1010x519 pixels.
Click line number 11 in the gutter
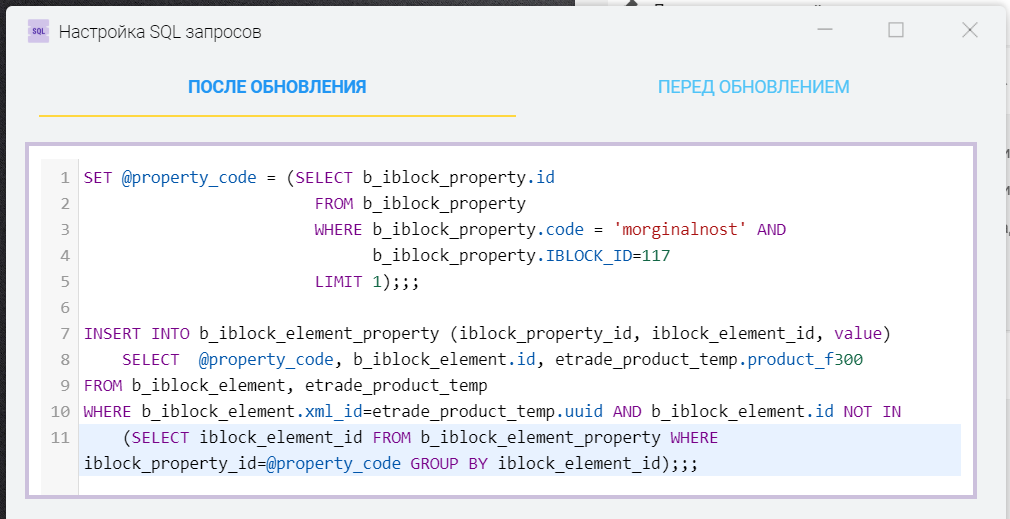point(60,437)
